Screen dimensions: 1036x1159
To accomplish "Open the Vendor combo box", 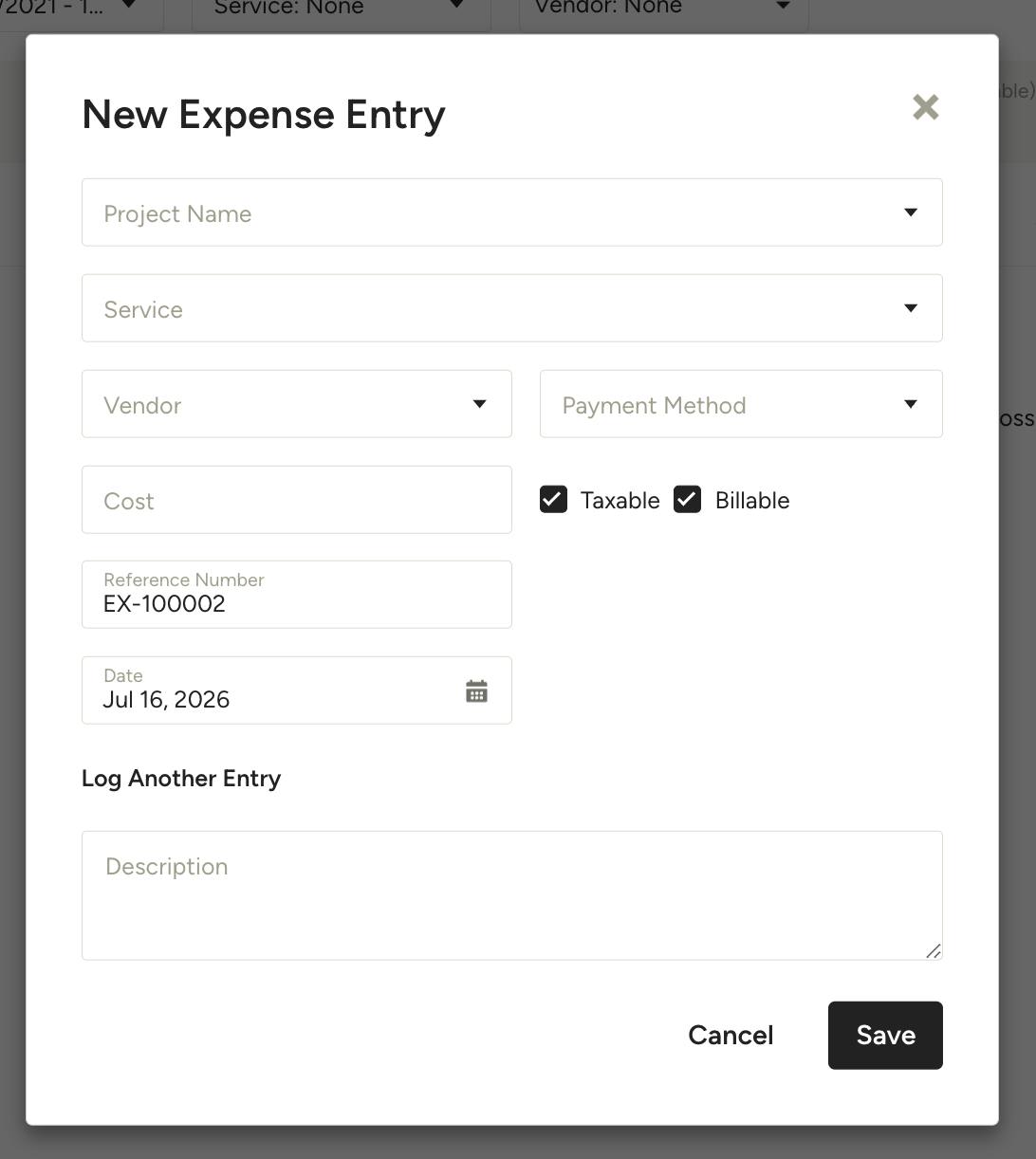I will pos(297,404).
